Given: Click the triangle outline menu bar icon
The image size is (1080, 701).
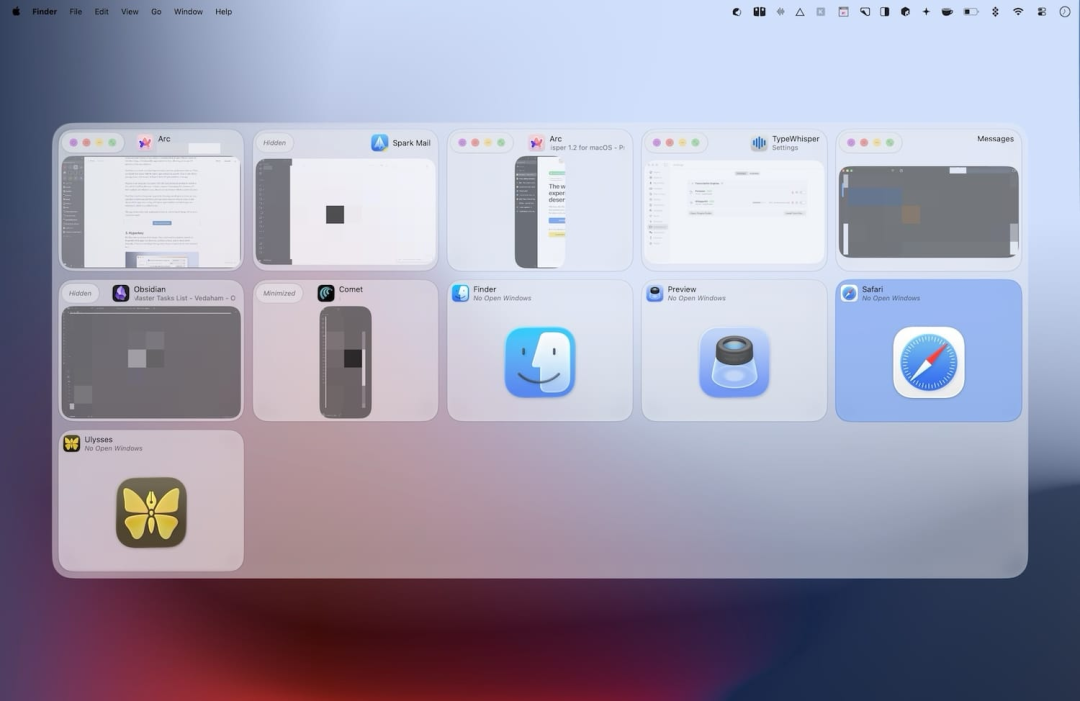Looking at the screenshot, I should tap(800, 12).
